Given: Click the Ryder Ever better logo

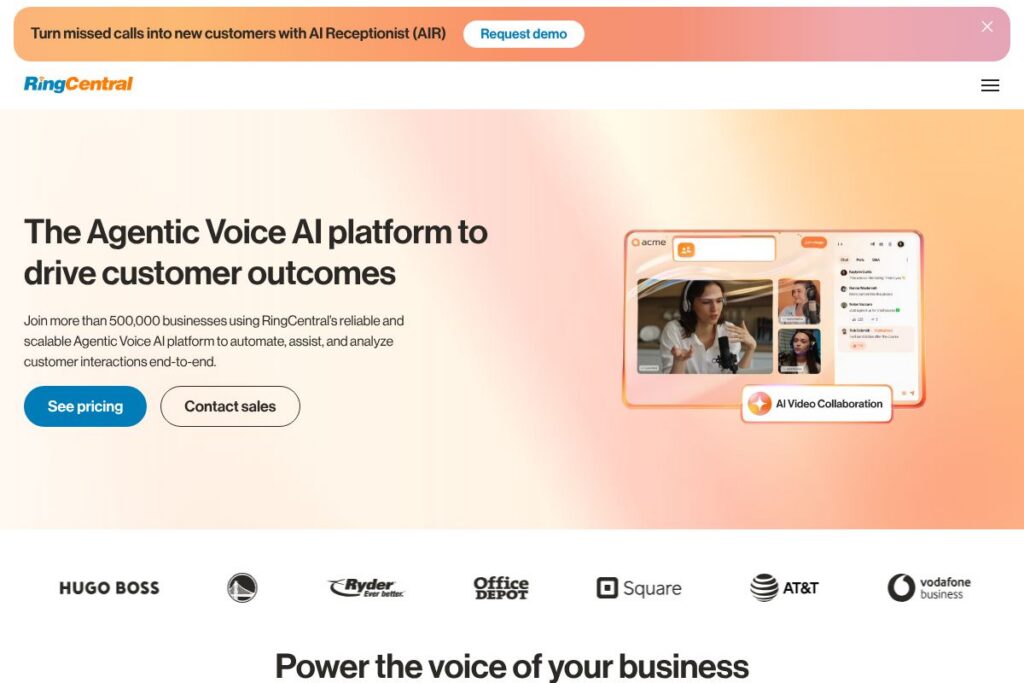Looking at the screenshot, I should (x=366, y=588).
